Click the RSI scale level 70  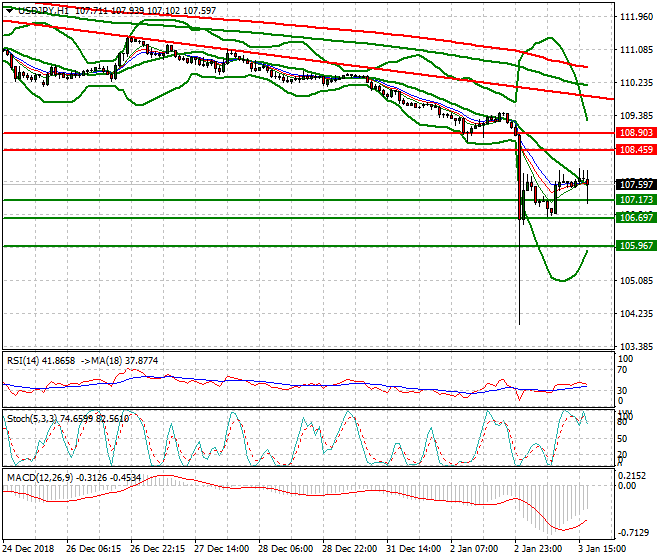click(622, 370)
